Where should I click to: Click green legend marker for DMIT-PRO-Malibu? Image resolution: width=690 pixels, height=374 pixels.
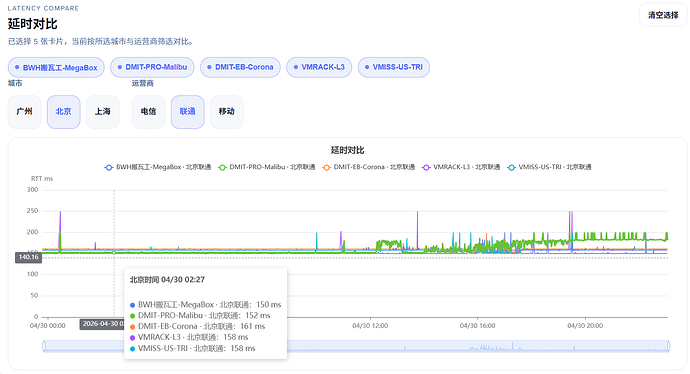tap(222, 168)
